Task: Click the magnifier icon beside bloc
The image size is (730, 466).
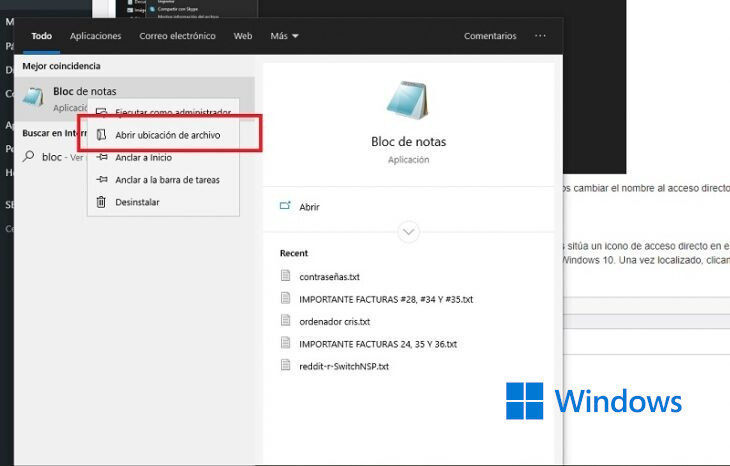Action: [x=28, y=156]
